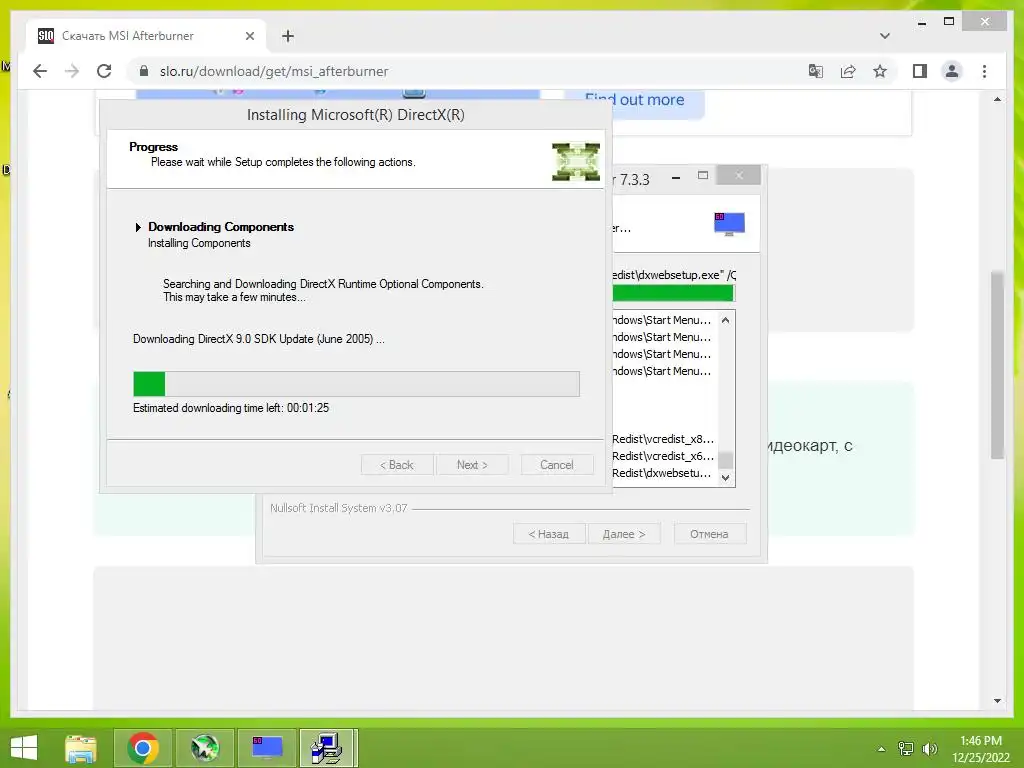Close the Скачать MSI Afterburner tab

pyautogui.click(x=249, y=36)
